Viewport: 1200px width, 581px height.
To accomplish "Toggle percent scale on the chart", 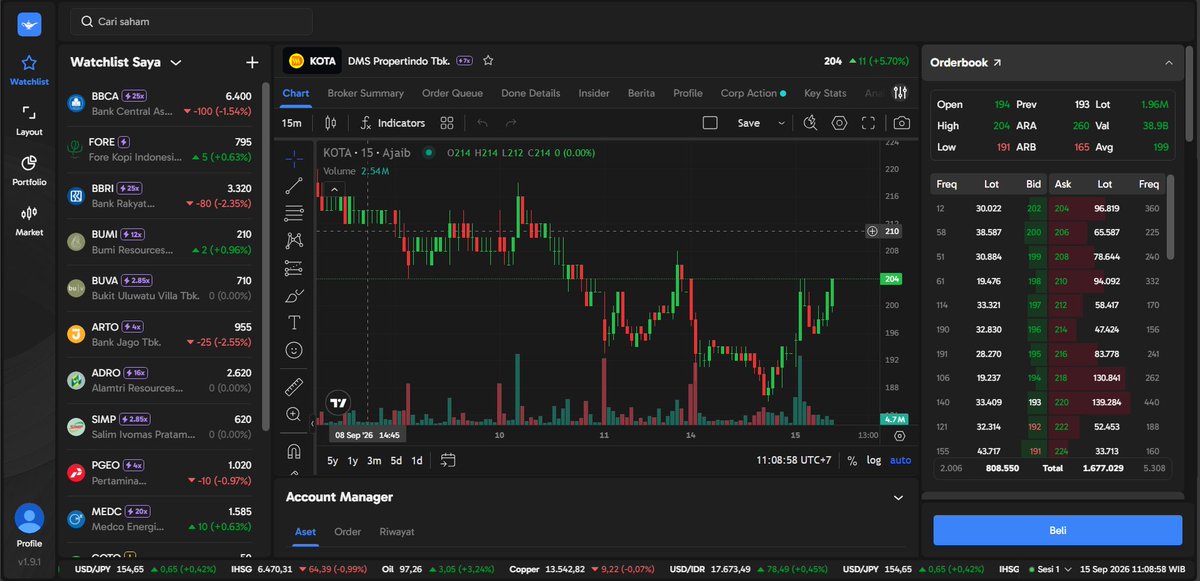I will tap(852, 461).
